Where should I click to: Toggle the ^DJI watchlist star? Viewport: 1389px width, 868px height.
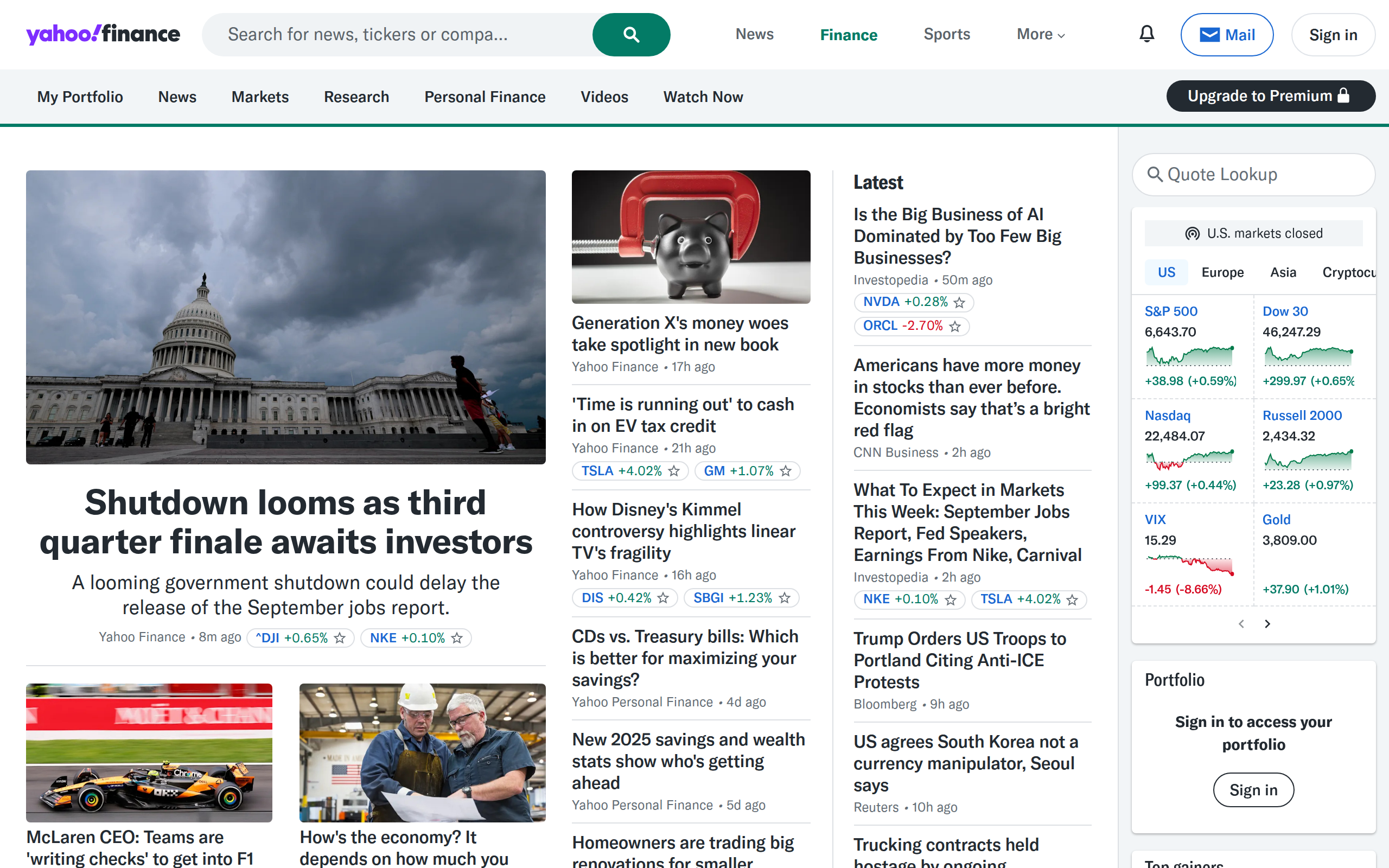pyautogui.click(x=340, y=638)
